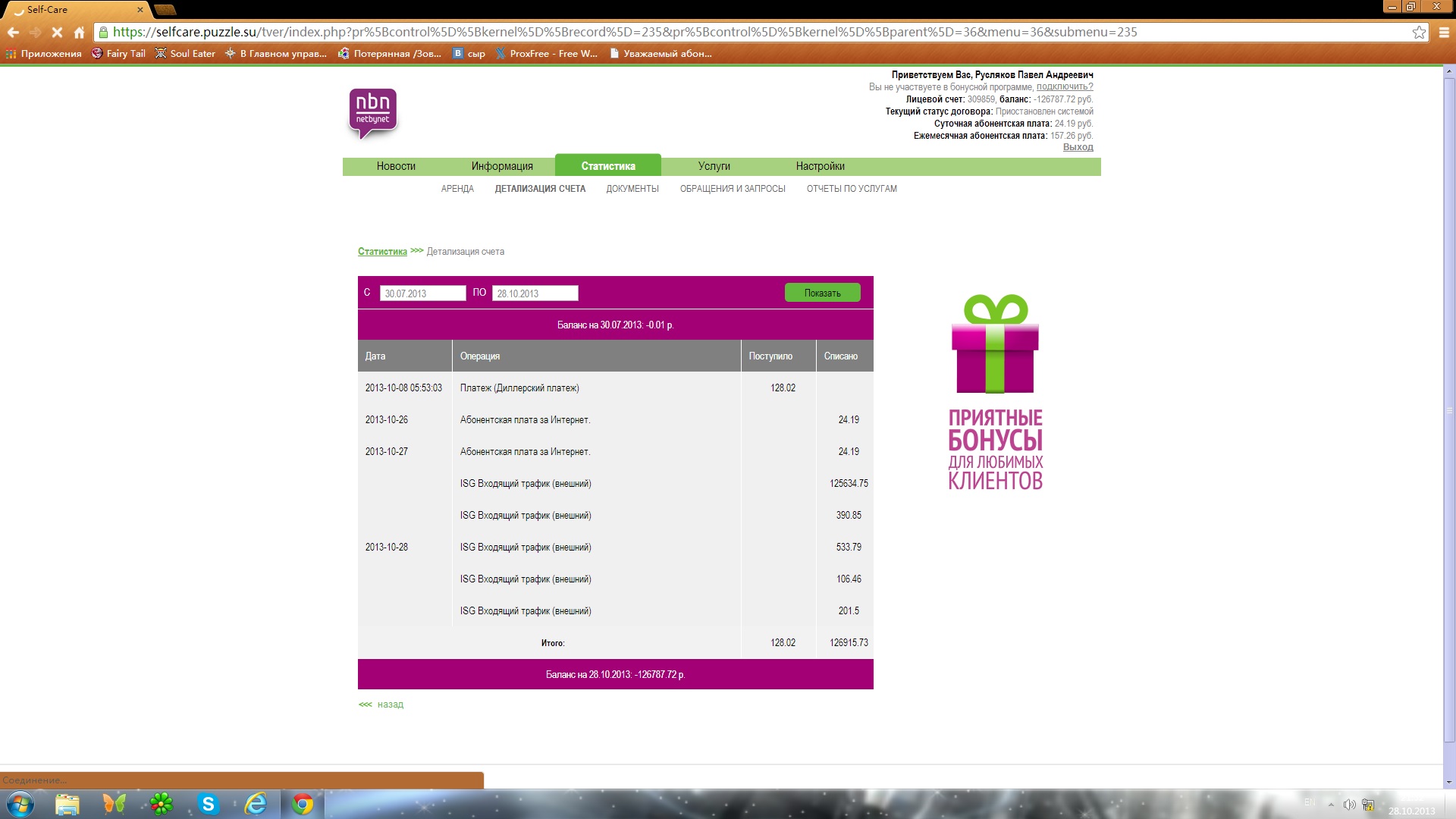Open the Soul Eater bookmark
The image size is (1456, 819).
click(185, 53)
